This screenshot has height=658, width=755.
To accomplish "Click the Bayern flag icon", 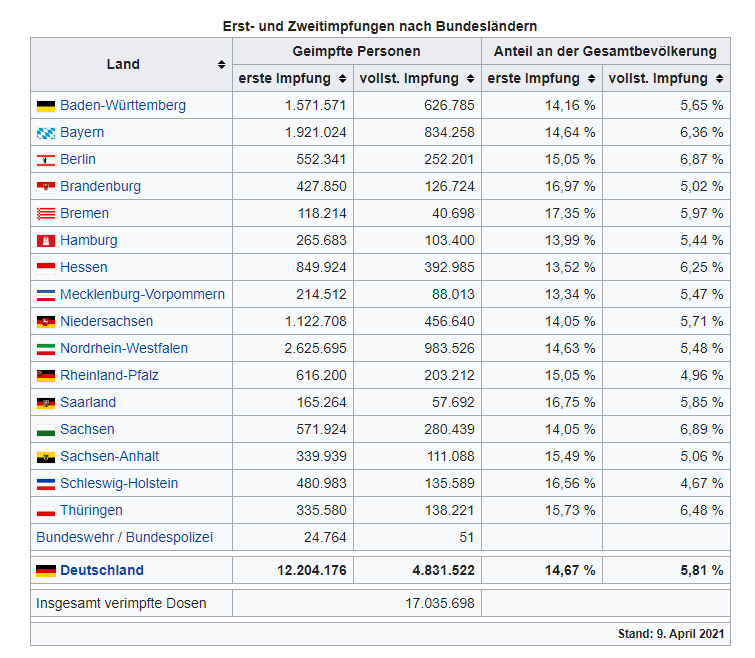I will [45, 132].
